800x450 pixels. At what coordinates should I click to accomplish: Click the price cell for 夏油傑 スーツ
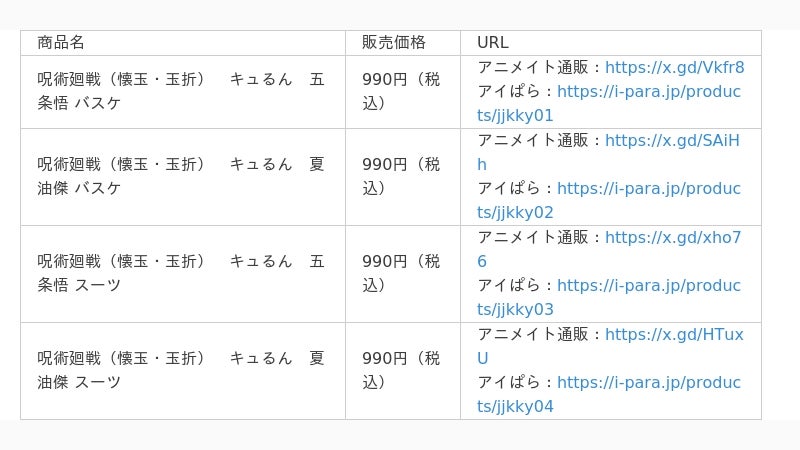(x=403, y=371)
